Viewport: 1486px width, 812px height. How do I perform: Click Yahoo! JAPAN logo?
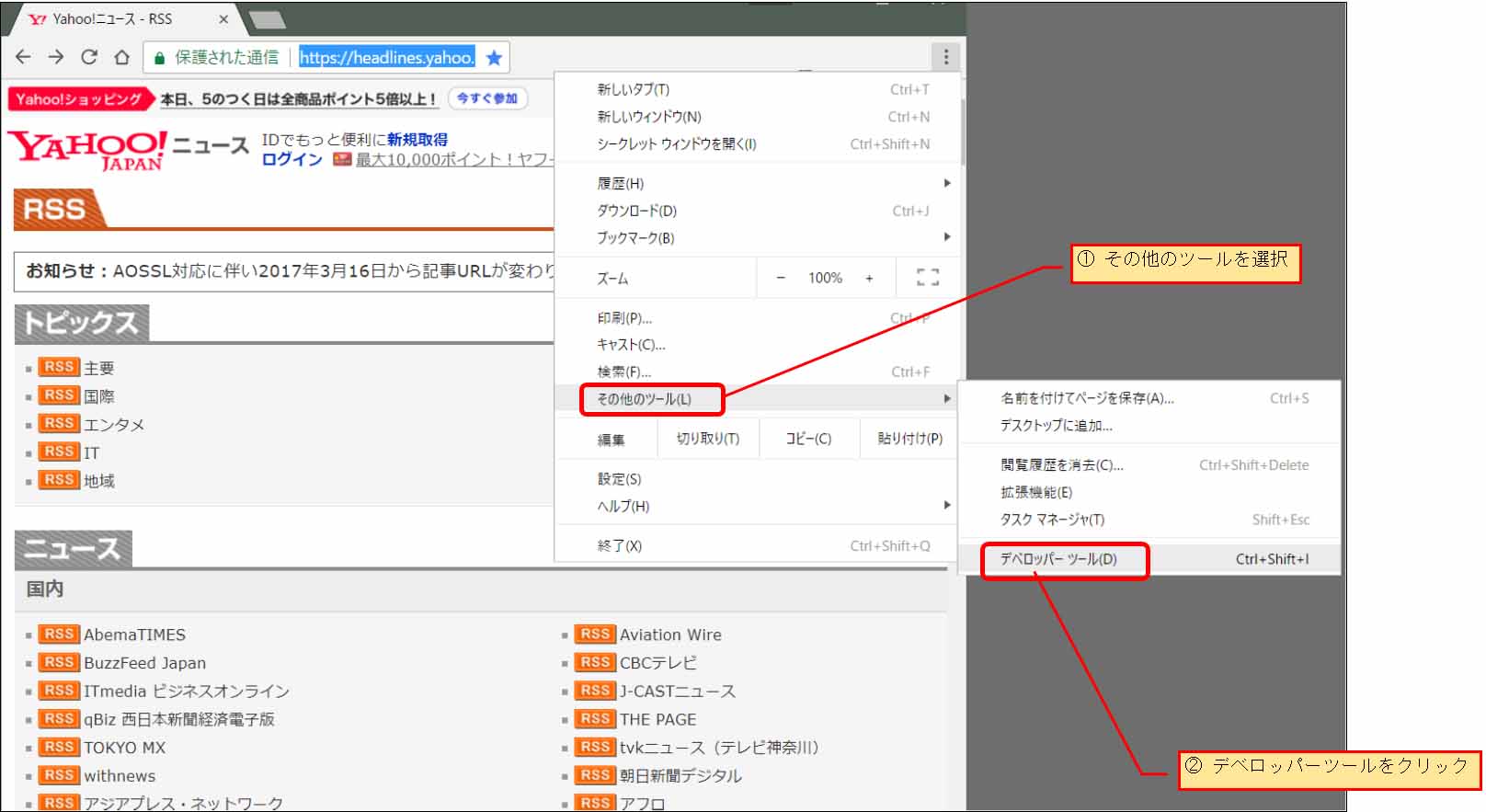tap(88, 150)
